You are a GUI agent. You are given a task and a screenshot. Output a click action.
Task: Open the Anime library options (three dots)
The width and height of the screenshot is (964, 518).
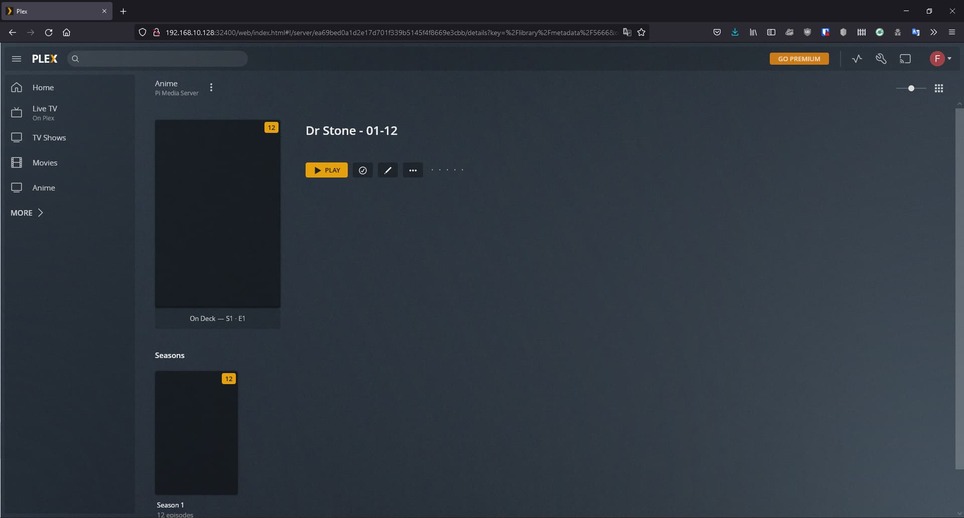coord(211,88)
